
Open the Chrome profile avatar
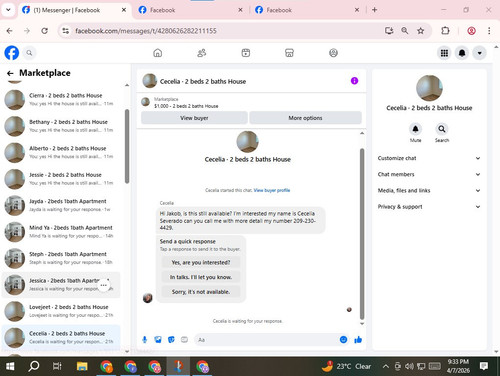pyautogui.click(x=471, y=31)
